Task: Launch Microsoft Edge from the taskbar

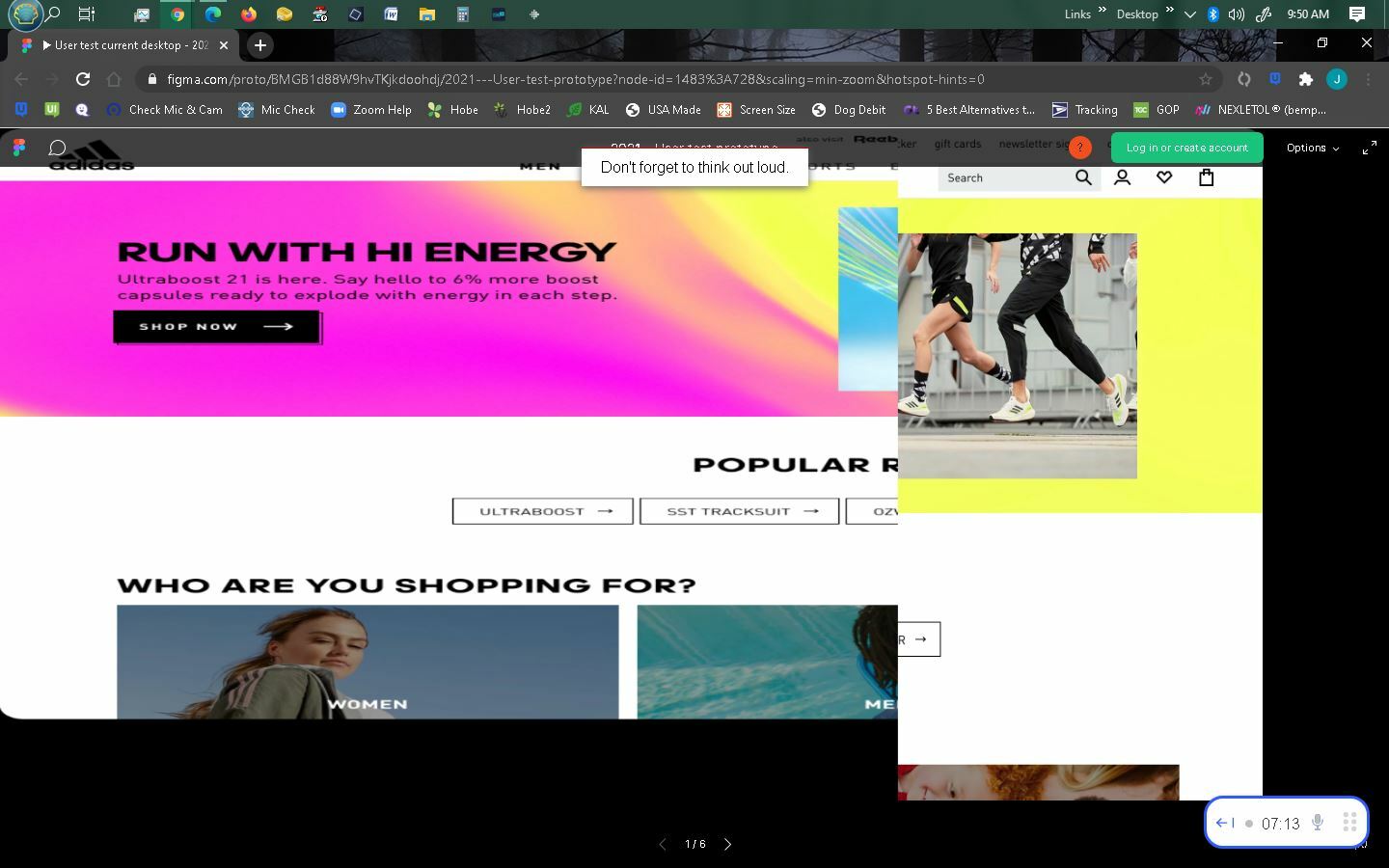Action: (x=213, y=14)
